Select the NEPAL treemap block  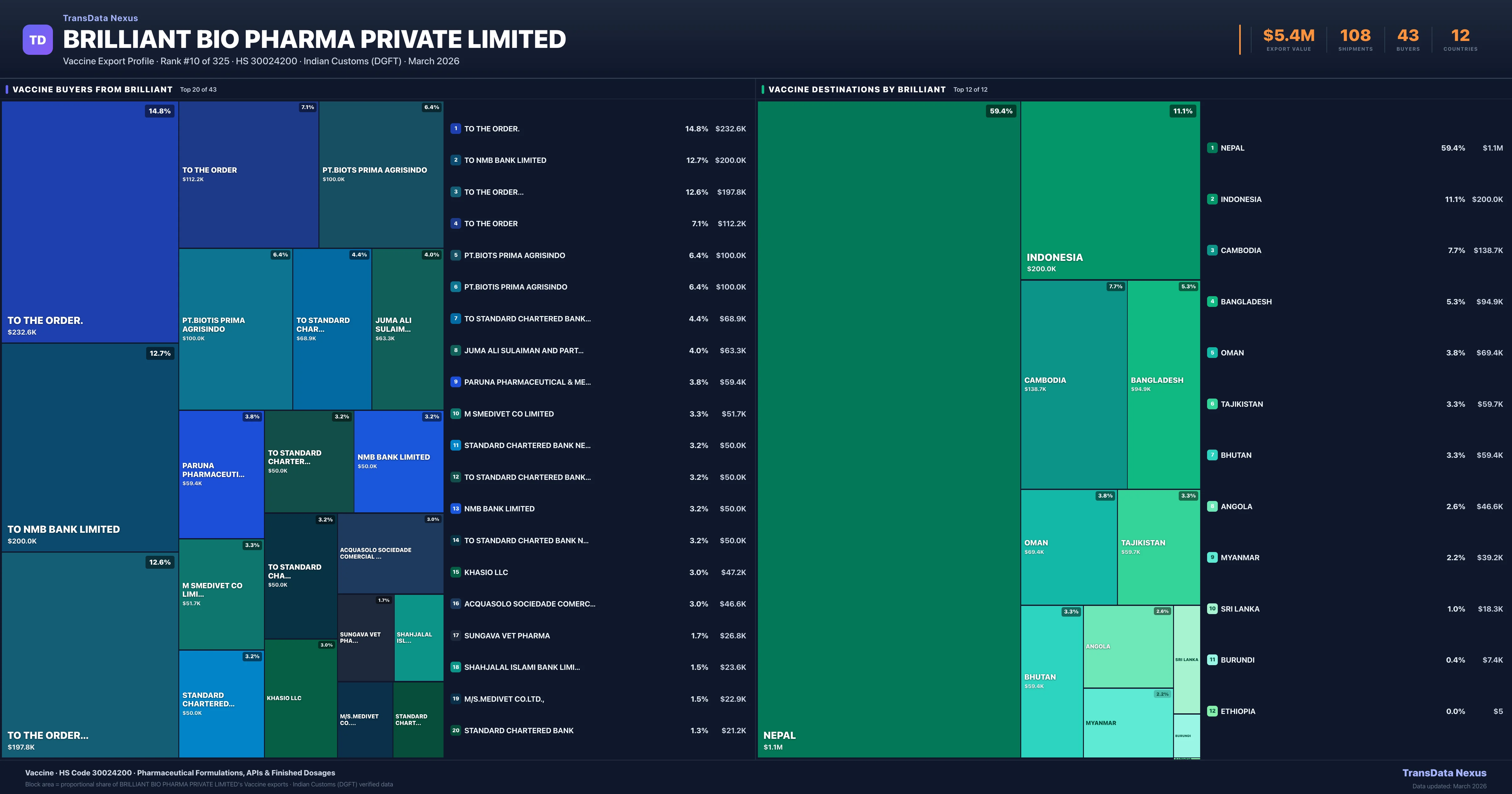coord(888,429)
